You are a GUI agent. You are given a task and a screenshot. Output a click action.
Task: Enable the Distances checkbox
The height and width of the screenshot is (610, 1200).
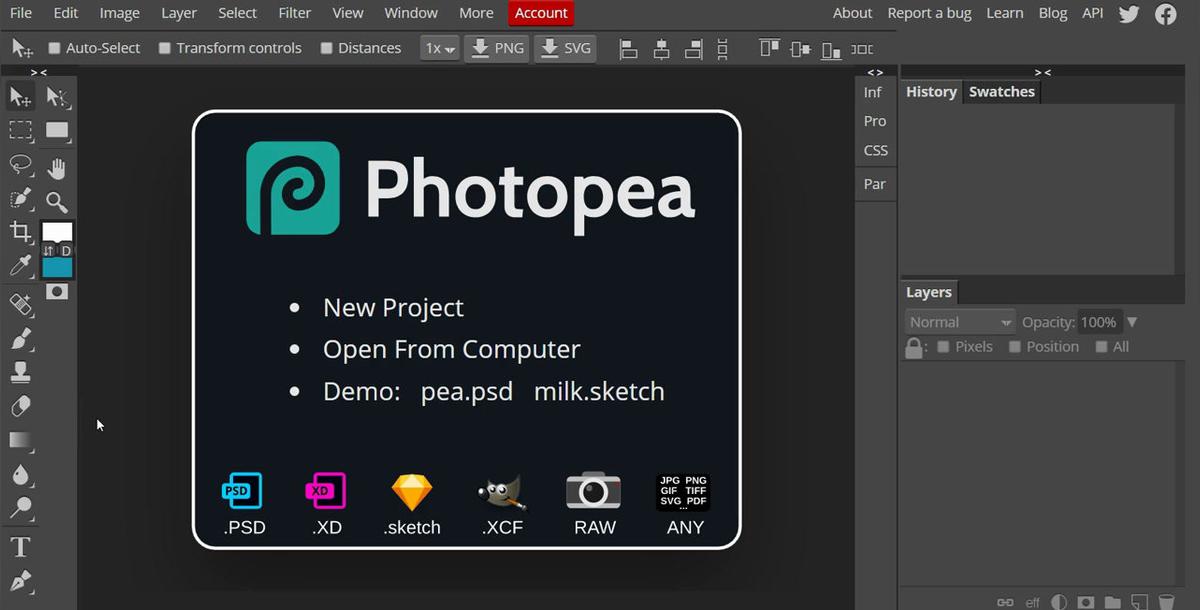(326, 48)
